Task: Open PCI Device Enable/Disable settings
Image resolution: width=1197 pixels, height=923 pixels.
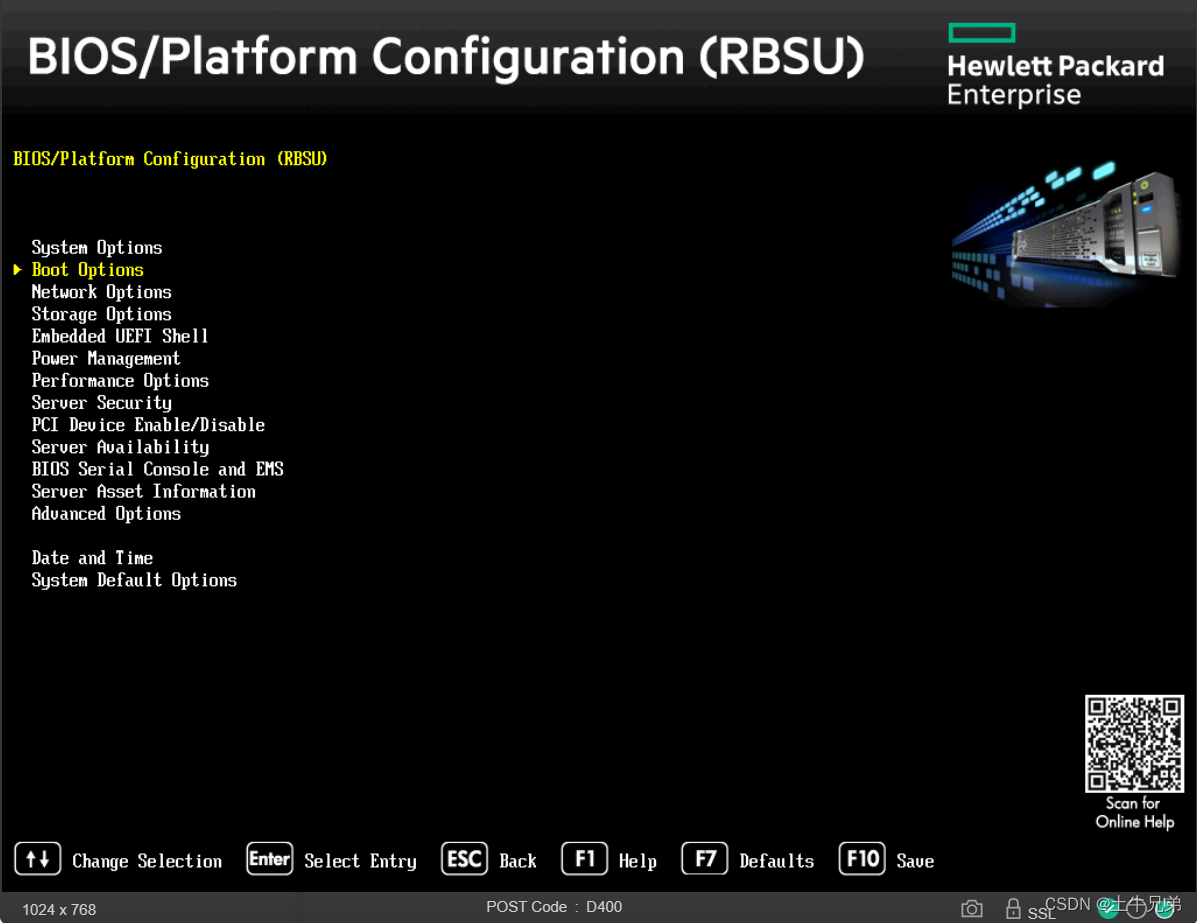Action: click(x=148, y=424)
